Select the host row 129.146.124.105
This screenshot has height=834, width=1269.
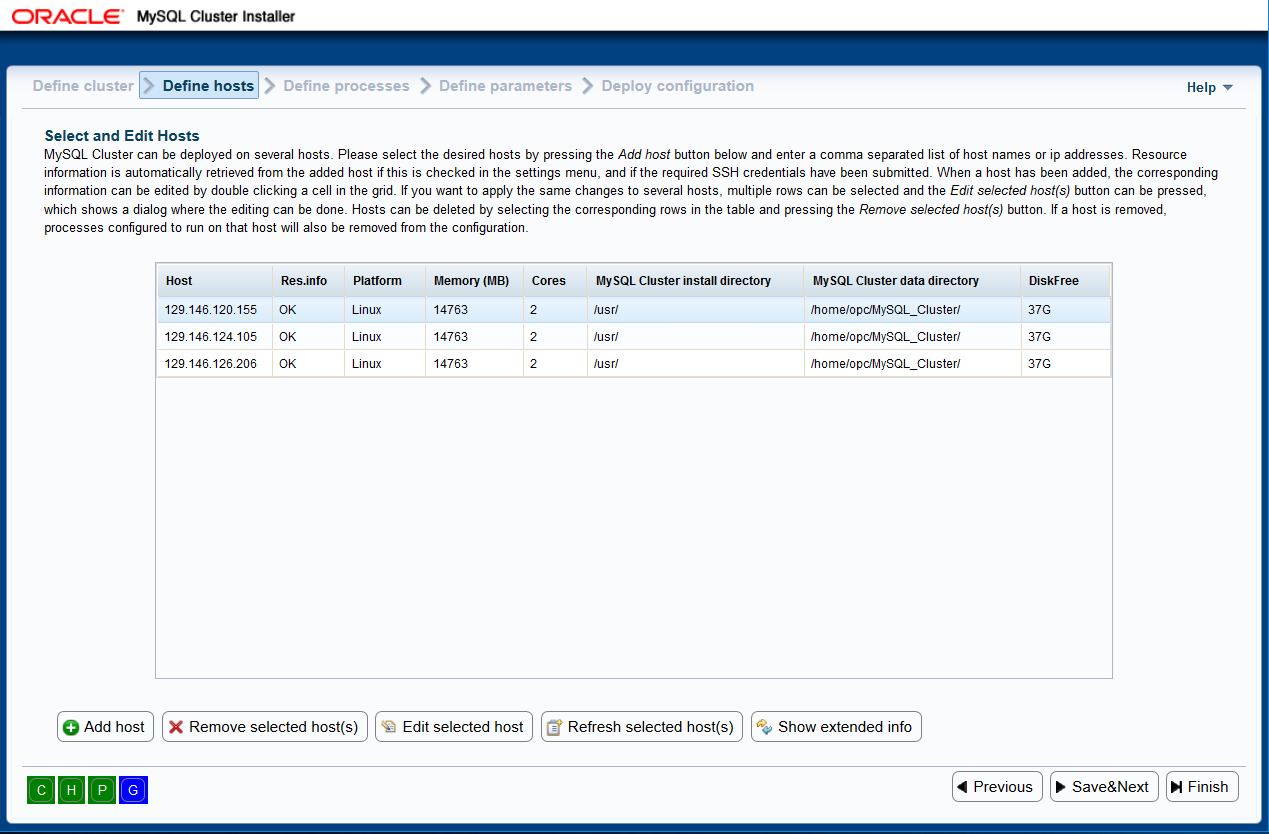633,337
